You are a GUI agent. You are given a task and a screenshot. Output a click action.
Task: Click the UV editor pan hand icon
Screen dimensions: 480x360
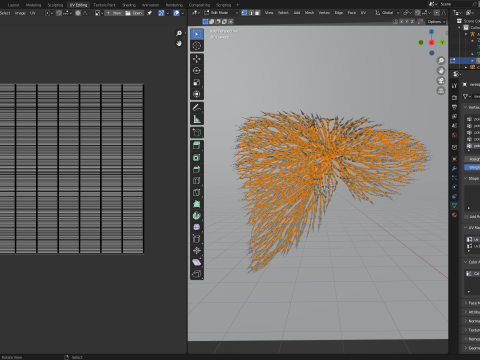click(x=179, y=43)
